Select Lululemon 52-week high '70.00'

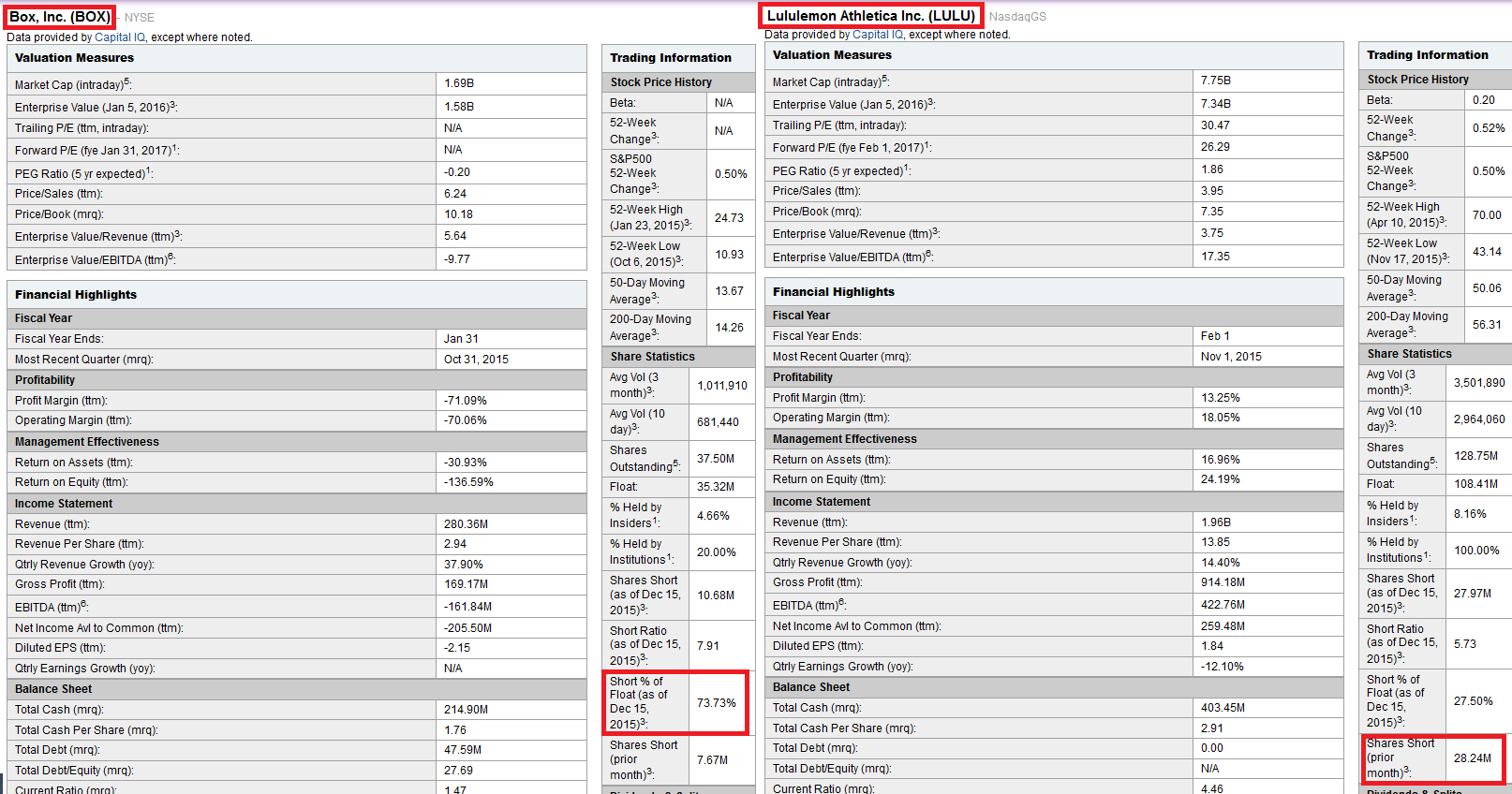1487,215
